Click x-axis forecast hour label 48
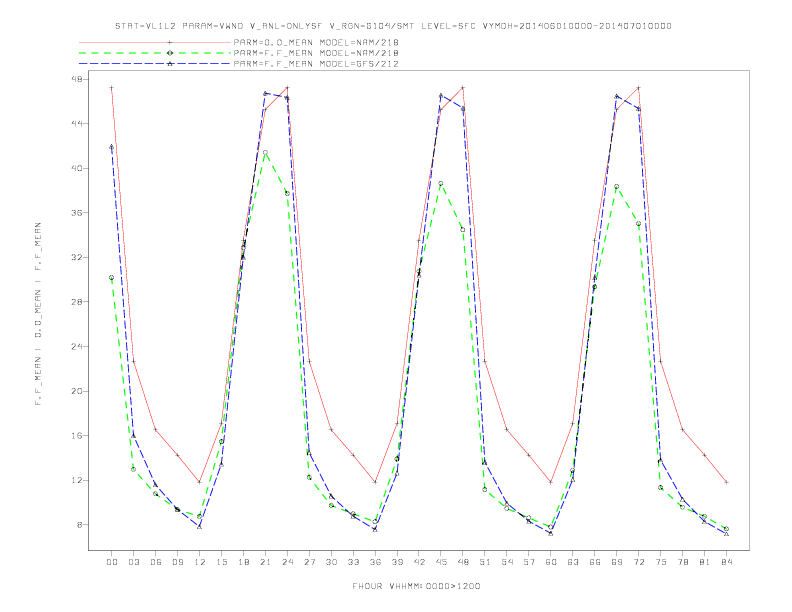The height and width of the screenshot is (612, 792). pos(463,562)
